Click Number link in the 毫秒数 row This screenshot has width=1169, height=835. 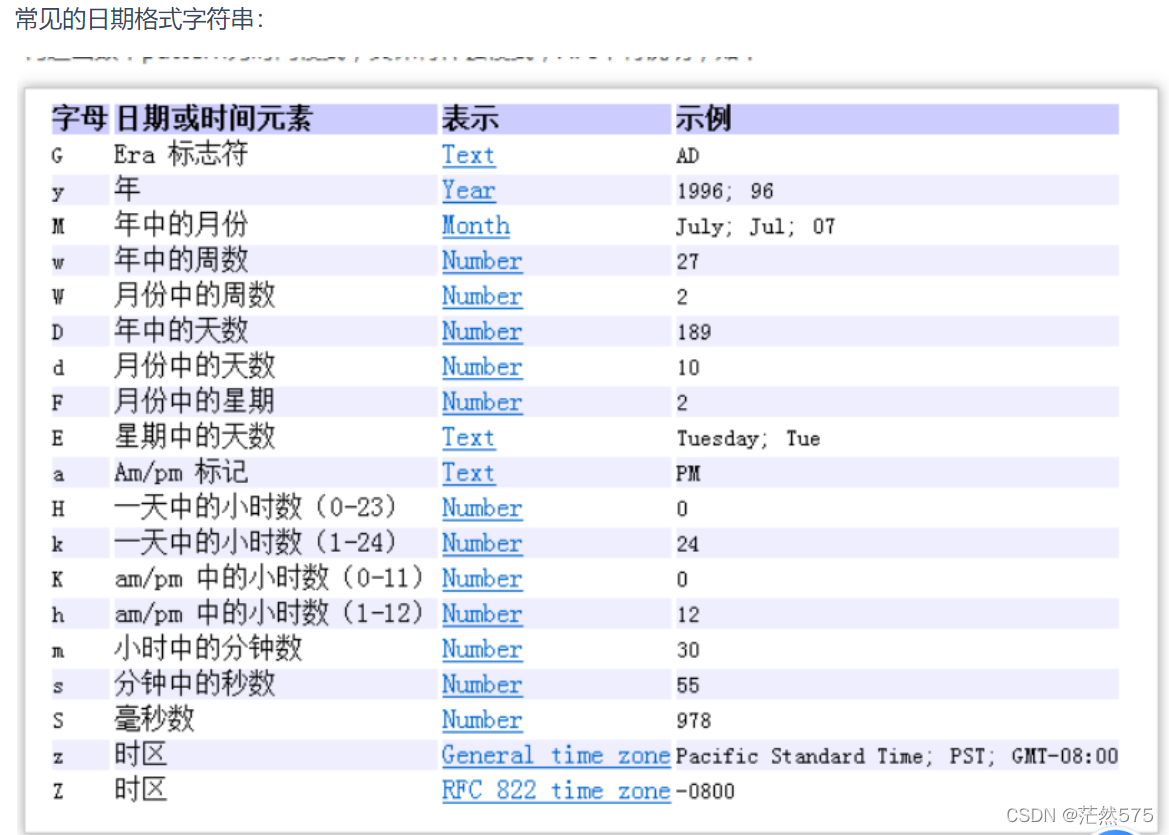482,720
